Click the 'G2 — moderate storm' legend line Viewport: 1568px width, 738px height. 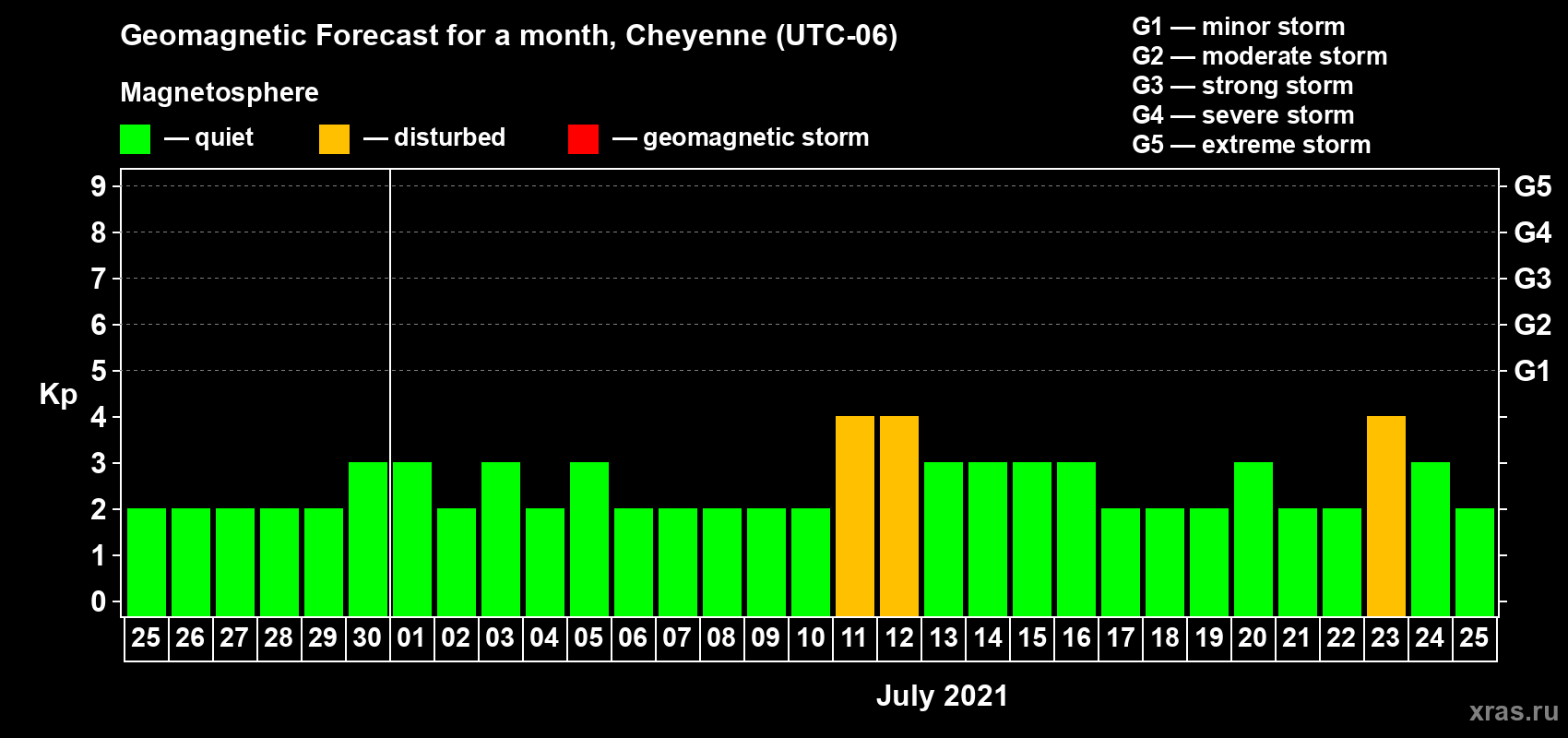1260,56
